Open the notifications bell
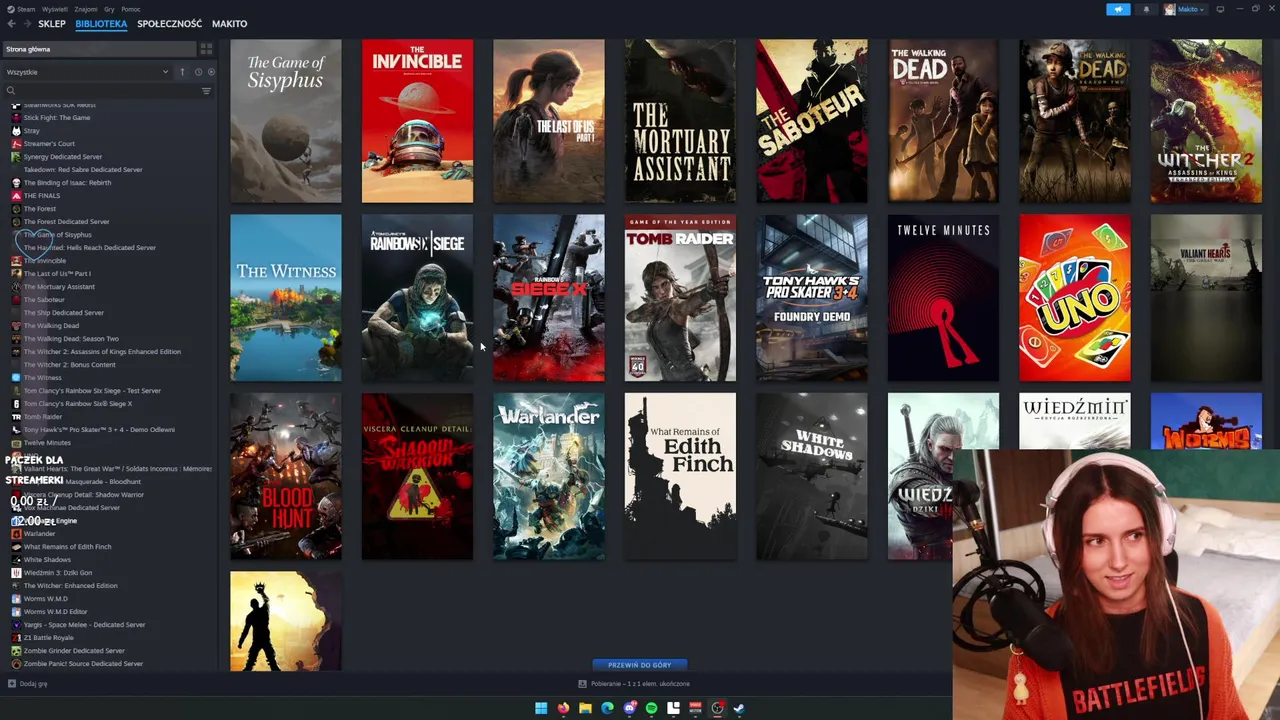 1146,9
